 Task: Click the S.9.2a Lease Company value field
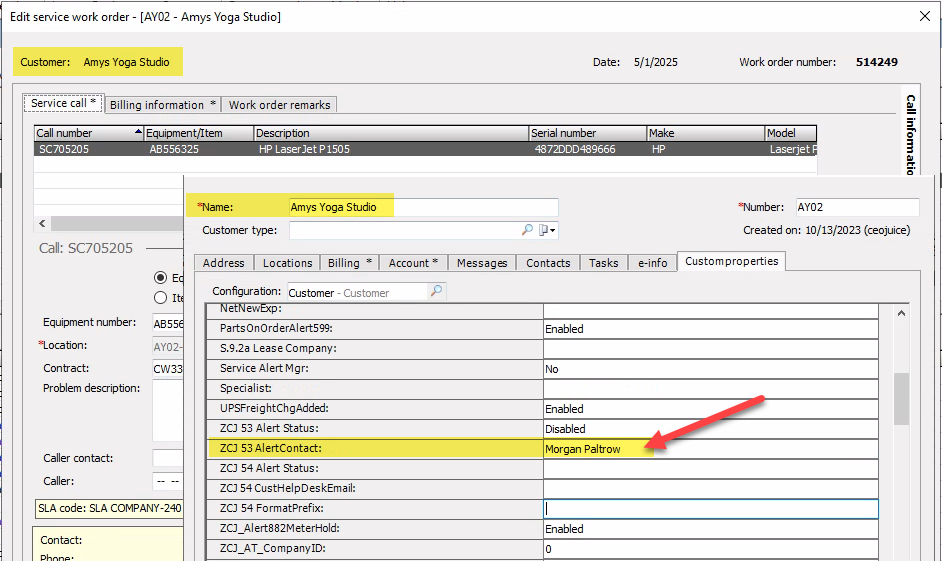711,349
